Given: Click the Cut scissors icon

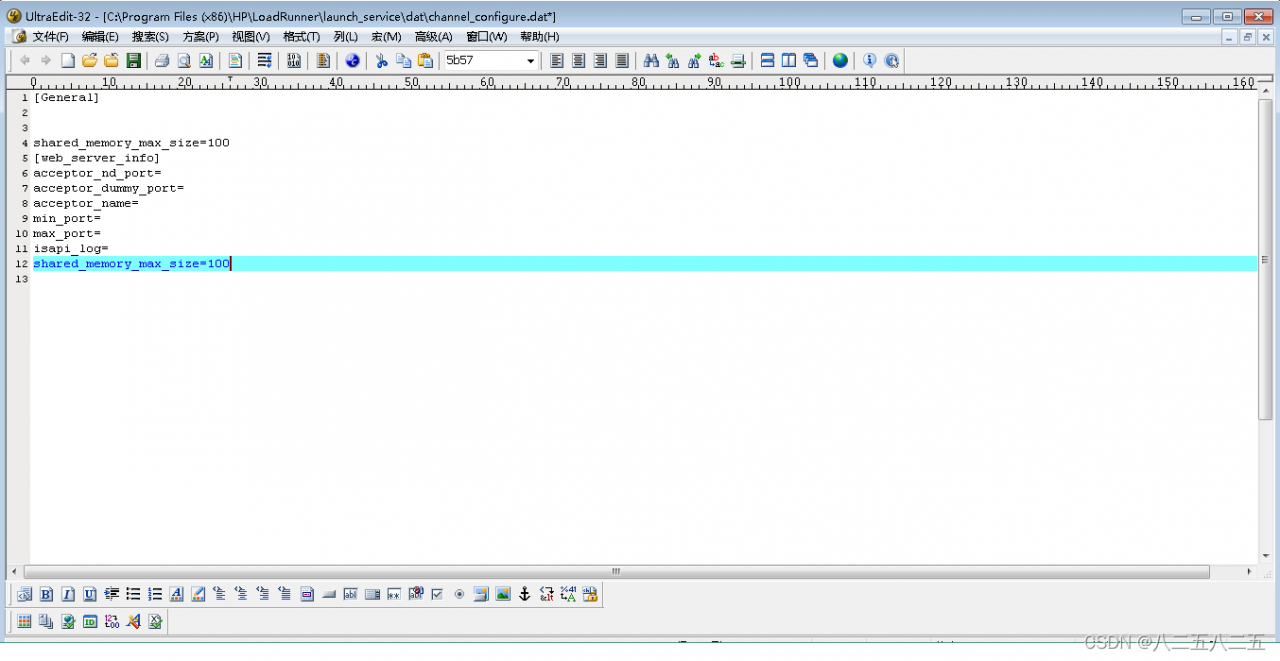Looking at the screenshot, I should pyautogui.click(x=381, y=61).
